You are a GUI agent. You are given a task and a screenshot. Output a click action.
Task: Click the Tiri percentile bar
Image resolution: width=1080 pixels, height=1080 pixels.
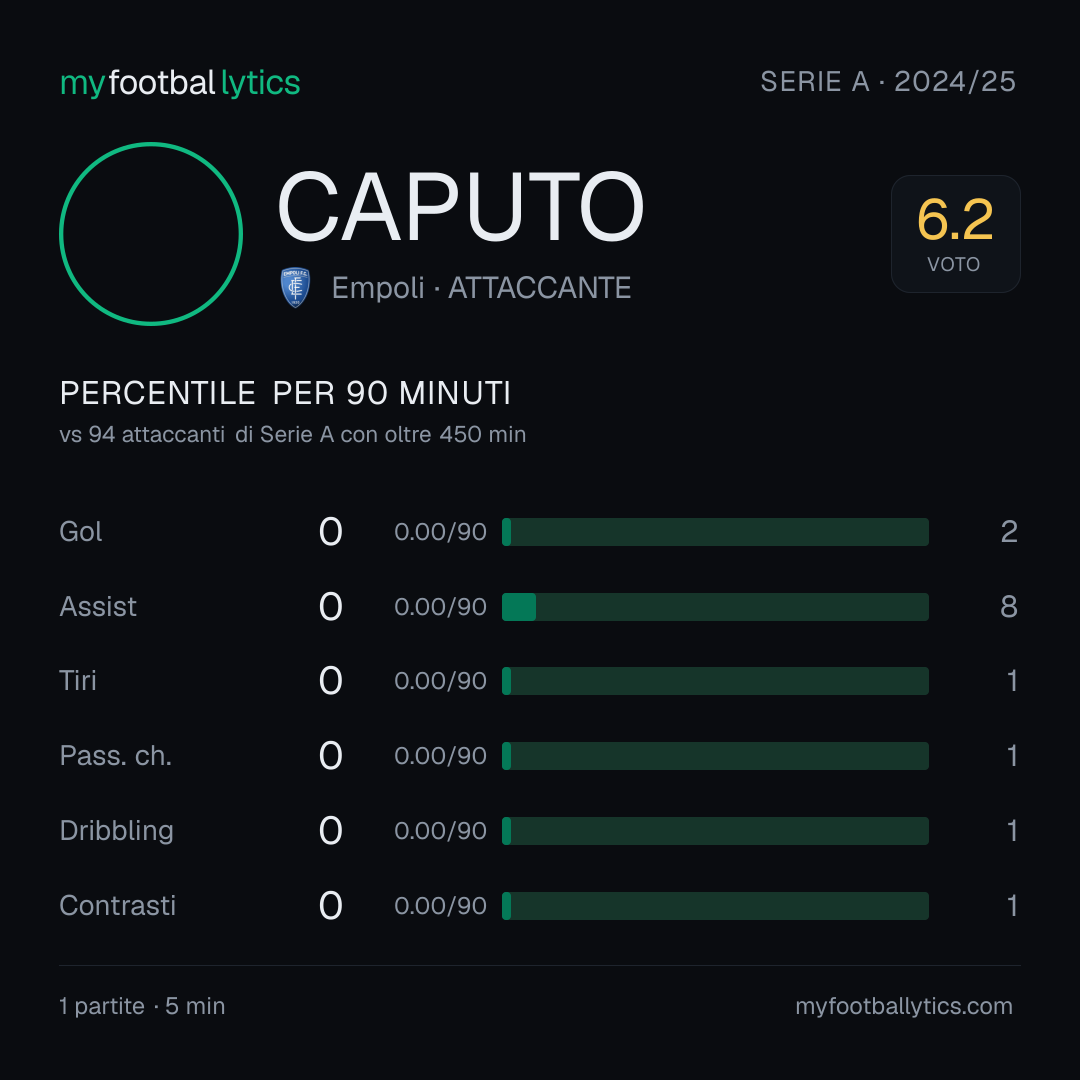pyautogui.click(x=715, y=681)
